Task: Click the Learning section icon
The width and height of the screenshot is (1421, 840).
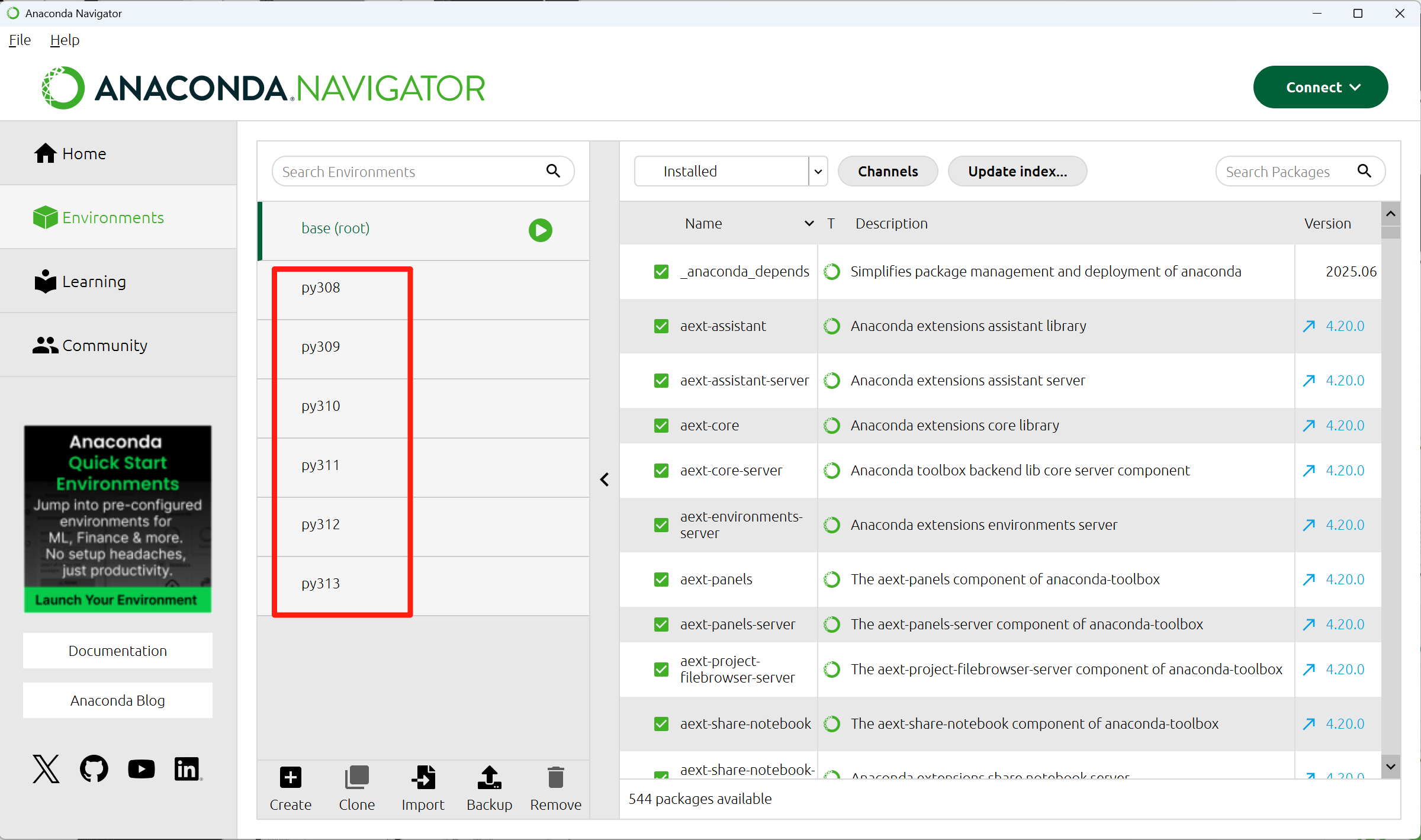Action: tap(46, 282)
